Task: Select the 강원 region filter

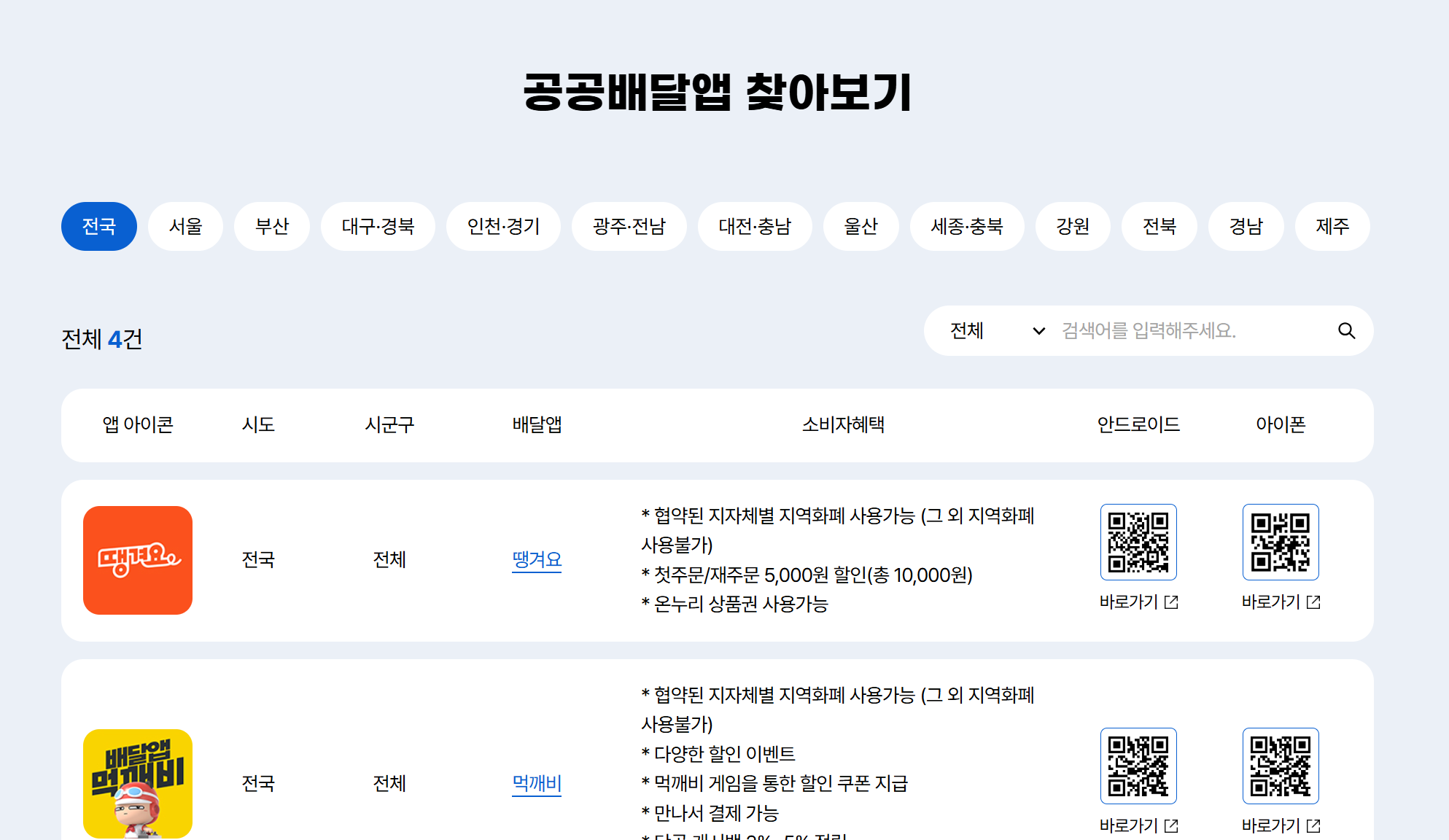Action: point(1073,227)
